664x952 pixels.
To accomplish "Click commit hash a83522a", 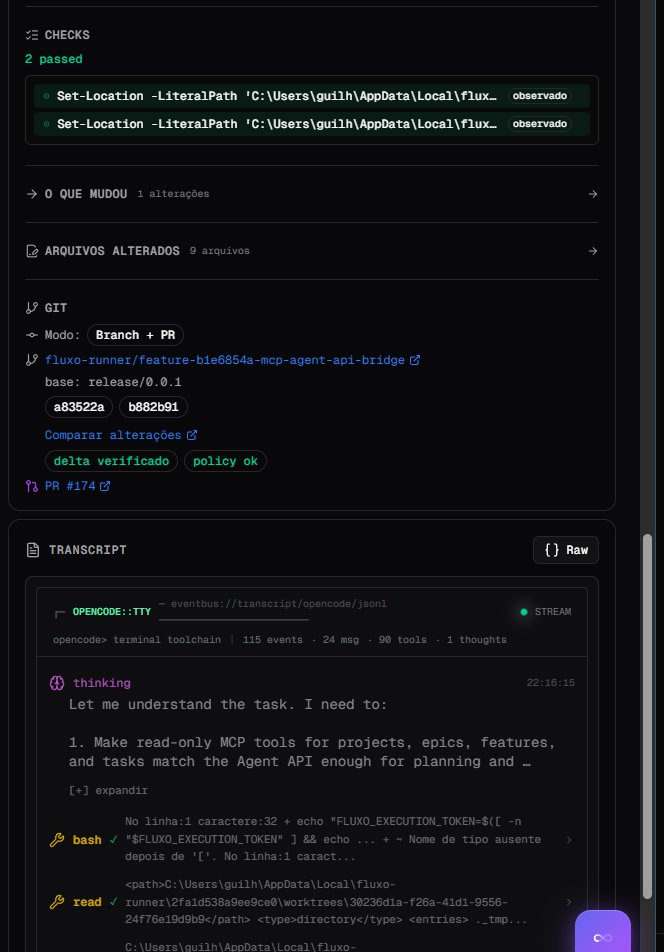I will click(79, 407).
